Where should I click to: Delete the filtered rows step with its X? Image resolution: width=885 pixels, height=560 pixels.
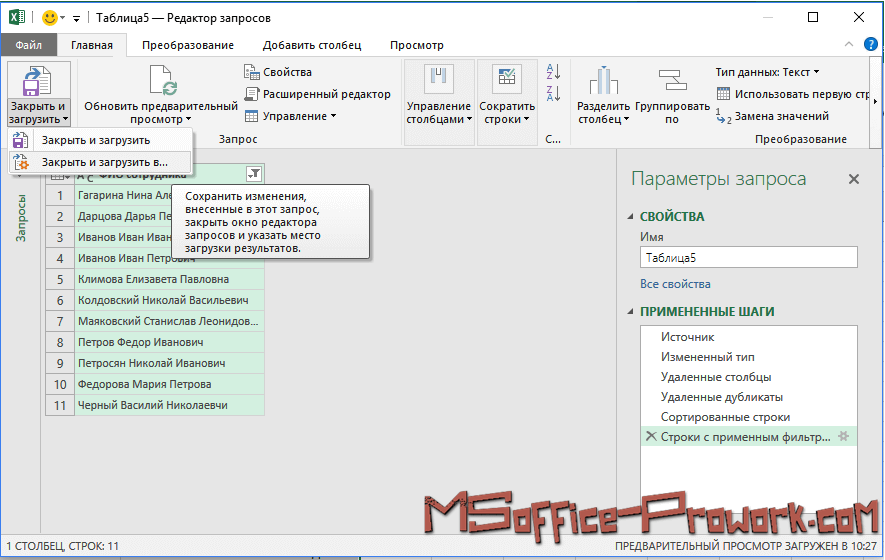651,437
